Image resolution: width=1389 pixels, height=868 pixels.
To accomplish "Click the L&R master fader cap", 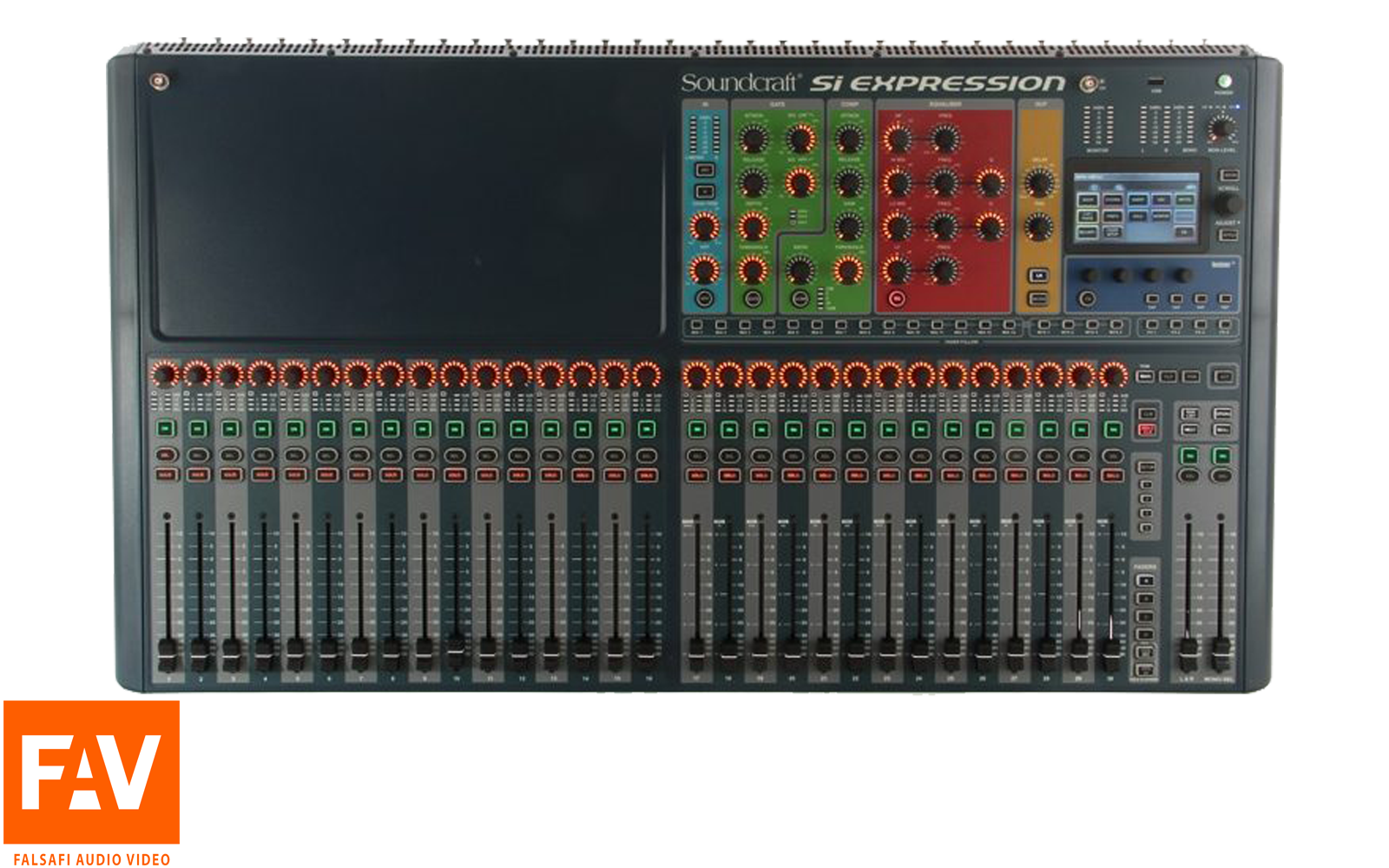I will click(1188, 654).
